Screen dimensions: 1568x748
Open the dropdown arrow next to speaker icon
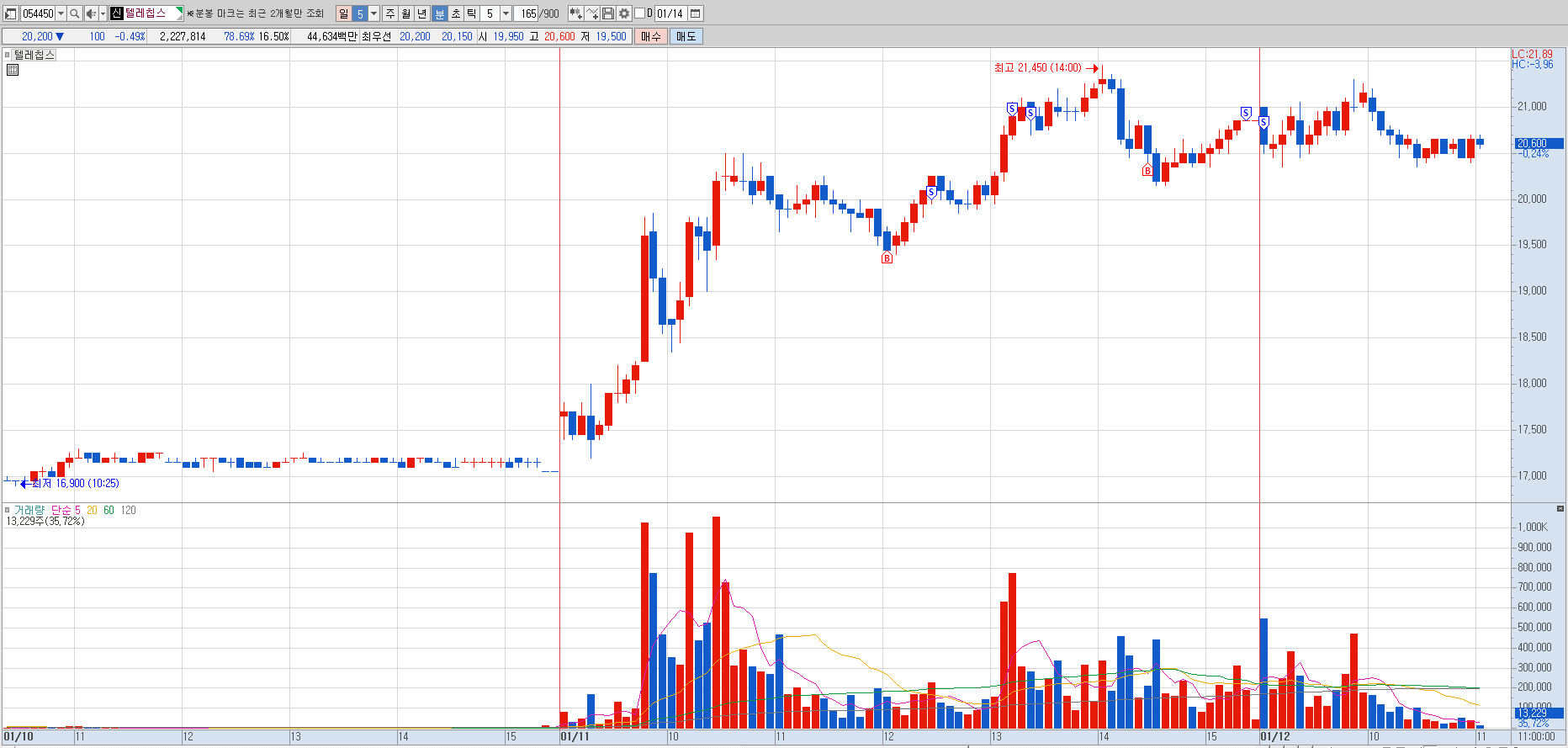tap(103, 13)
